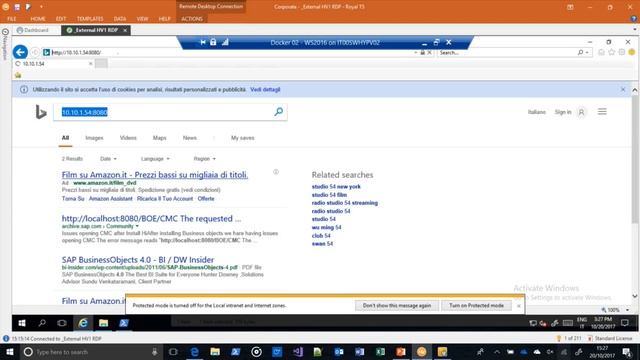Open IE Home icon
This screenshot has height=360, width=640.
[601, 52]
